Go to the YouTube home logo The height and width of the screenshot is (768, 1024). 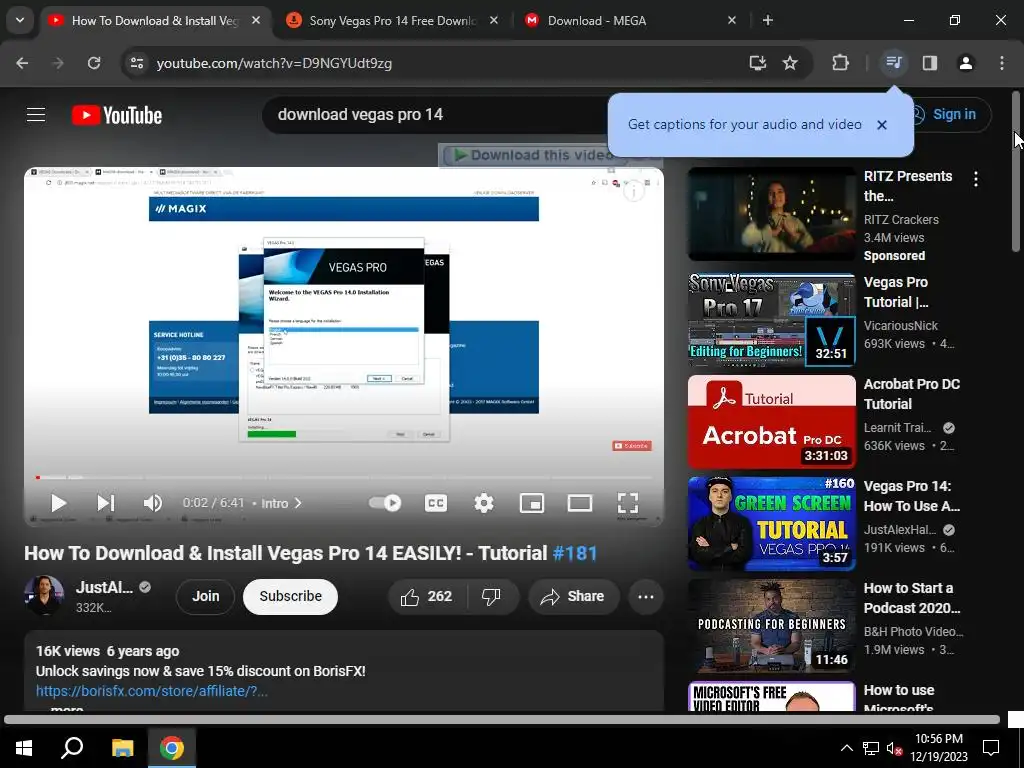coord(117,115)
